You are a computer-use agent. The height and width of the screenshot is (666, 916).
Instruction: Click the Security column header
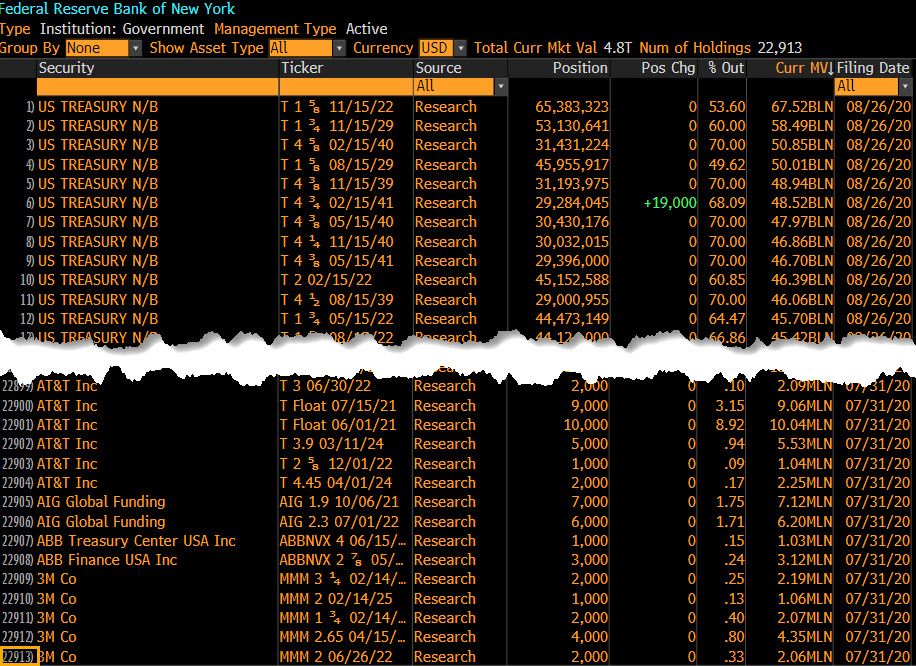pyautogui.click(x=66, y=68)
